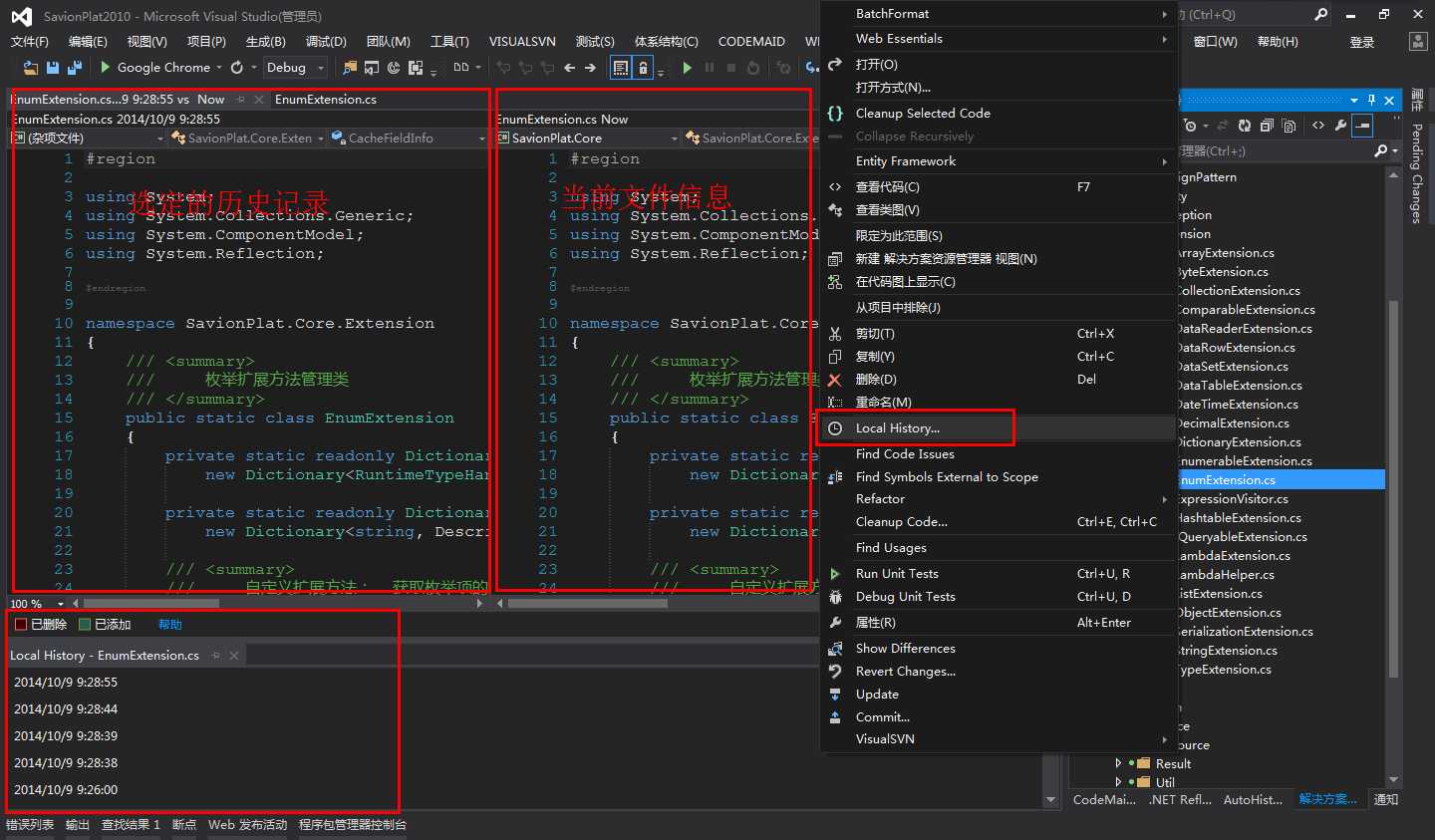This screenshot has height=840, width=1435.
Task: Close the EnumExtension.cs comparison tab
Action: 259,100
